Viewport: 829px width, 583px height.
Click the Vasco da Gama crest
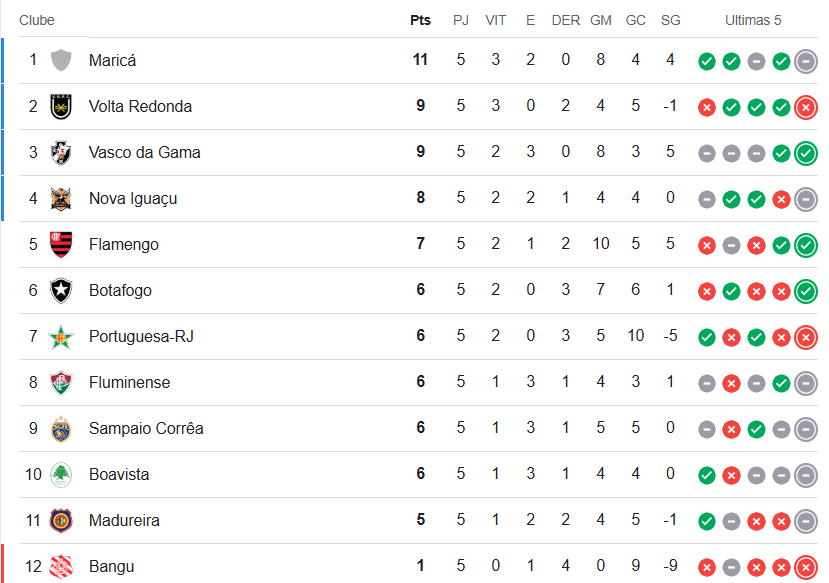click(x=61, y=152)
